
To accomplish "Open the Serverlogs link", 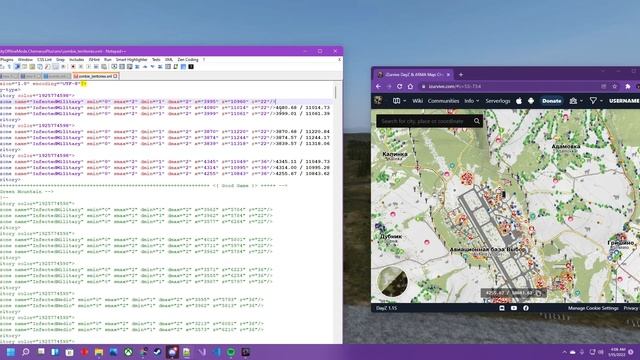I will coord(498,101).
